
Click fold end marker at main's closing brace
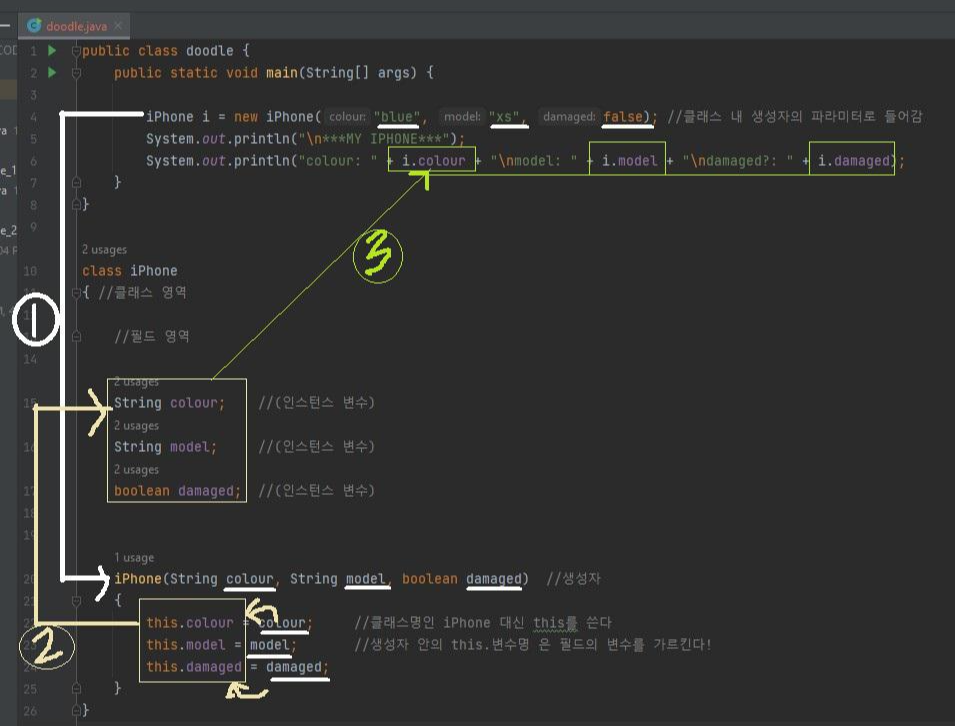coord(76,182)
